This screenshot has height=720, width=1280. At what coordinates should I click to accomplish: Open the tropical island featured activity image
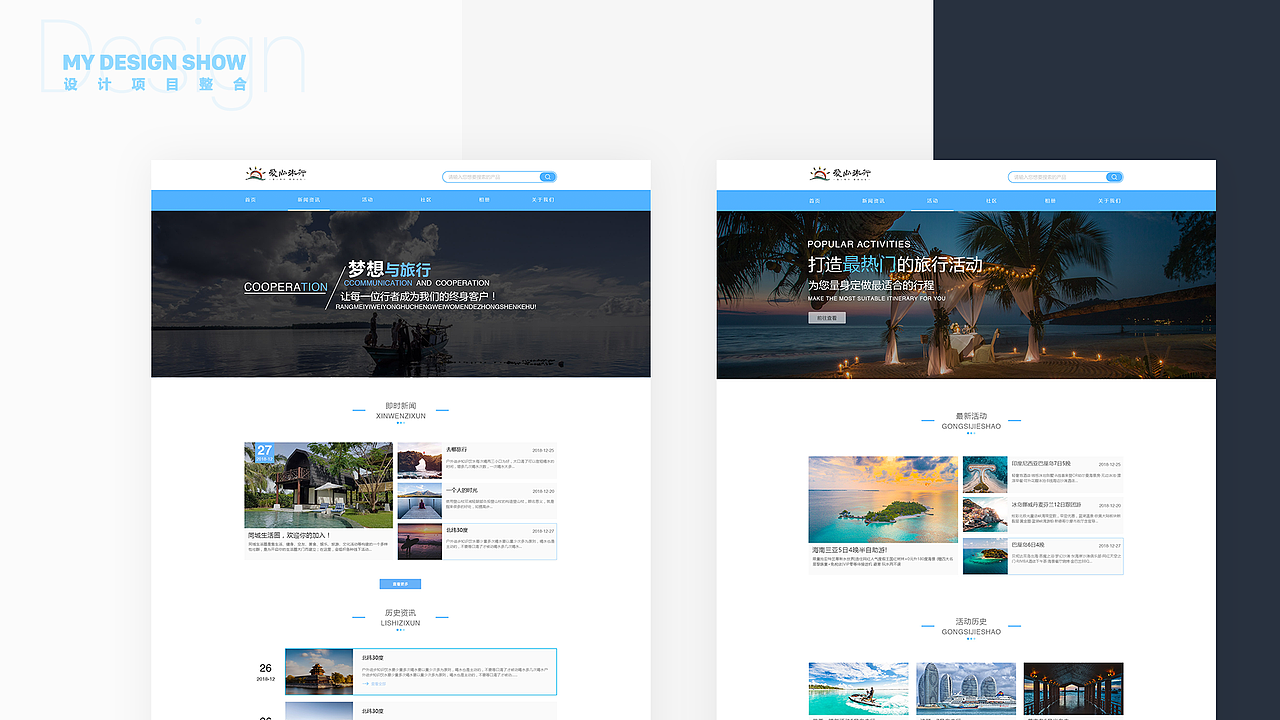coord(883,500)
